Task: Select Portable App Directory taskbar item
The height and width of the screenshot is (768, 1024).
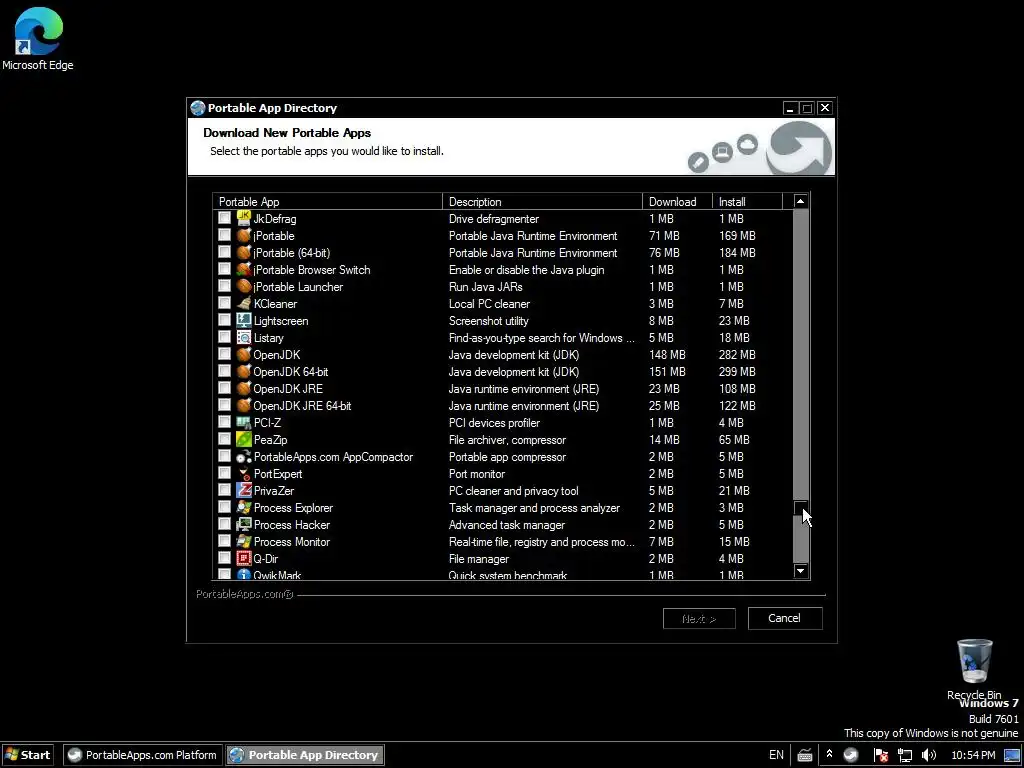Action: [x=305, y=755]
